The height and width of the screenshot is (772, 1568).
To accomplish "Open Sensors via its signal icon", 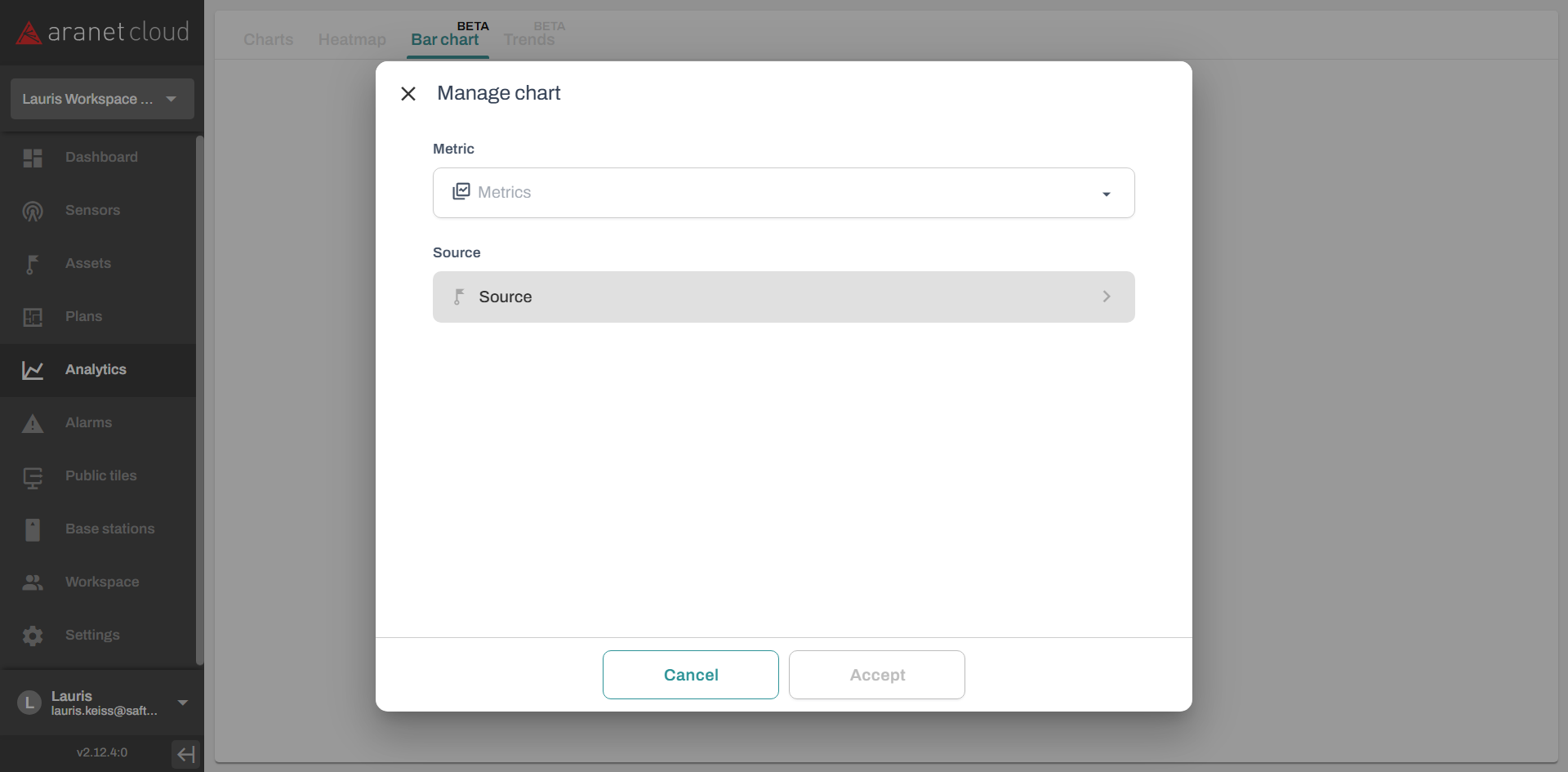I will (33, 211).
